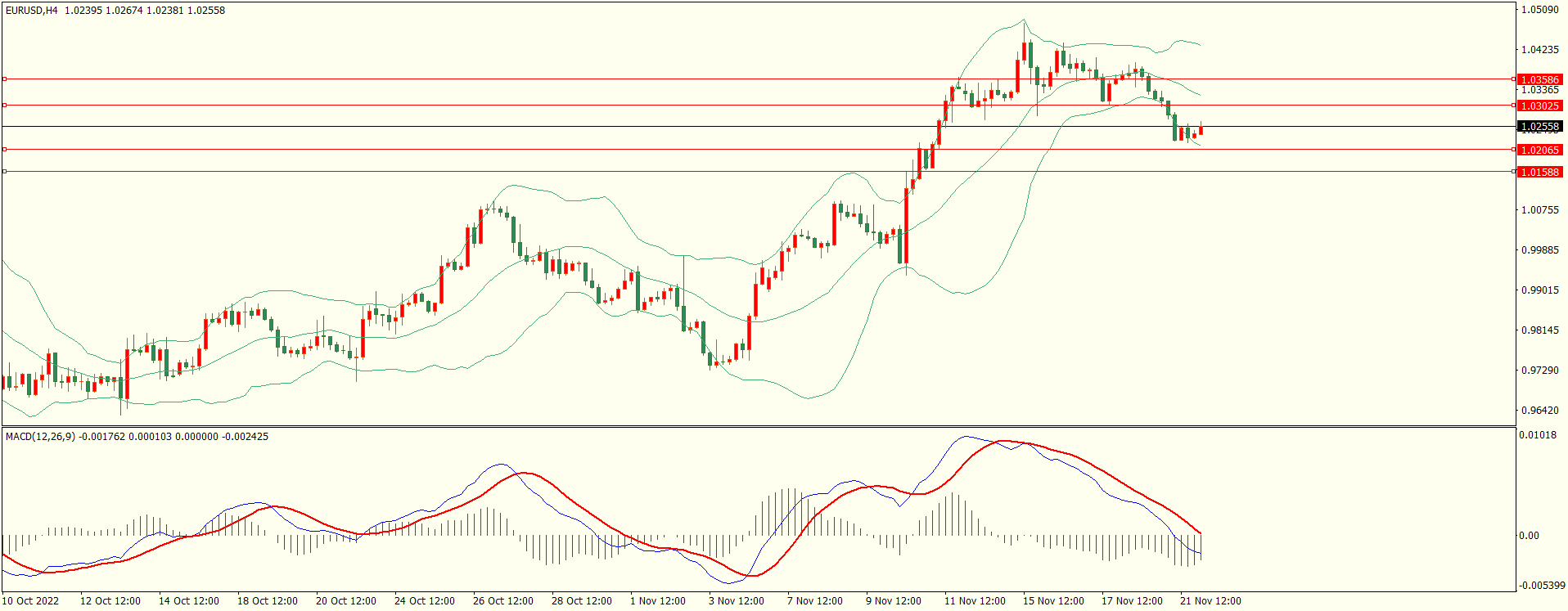Select the left anchor of the 1.01588 line

click(4, 172)
